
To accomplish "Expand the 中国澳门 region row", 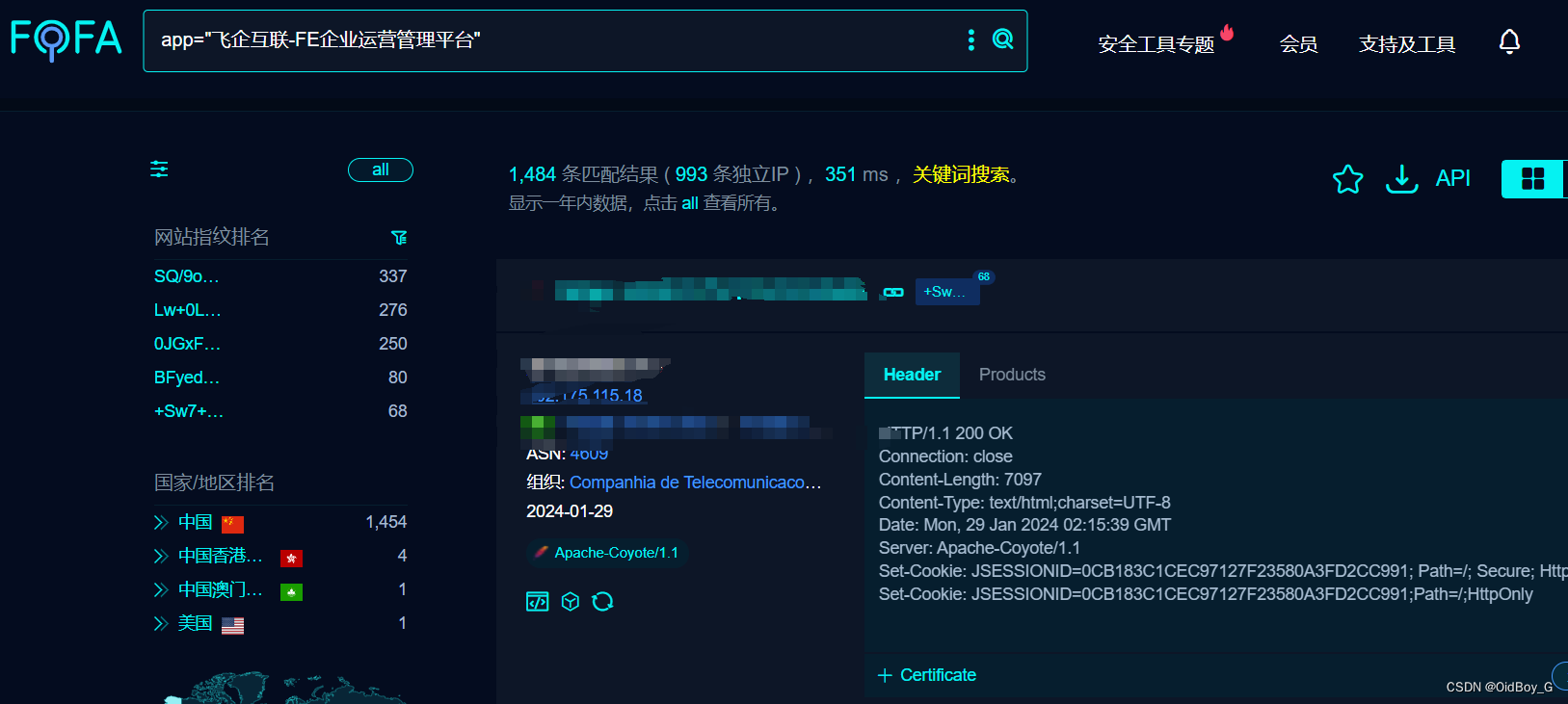I will [x=161, y=589].
